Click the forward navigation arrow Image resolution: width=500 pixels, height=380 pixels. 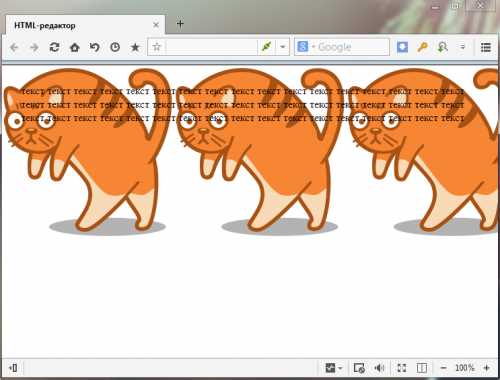point(34,47)
